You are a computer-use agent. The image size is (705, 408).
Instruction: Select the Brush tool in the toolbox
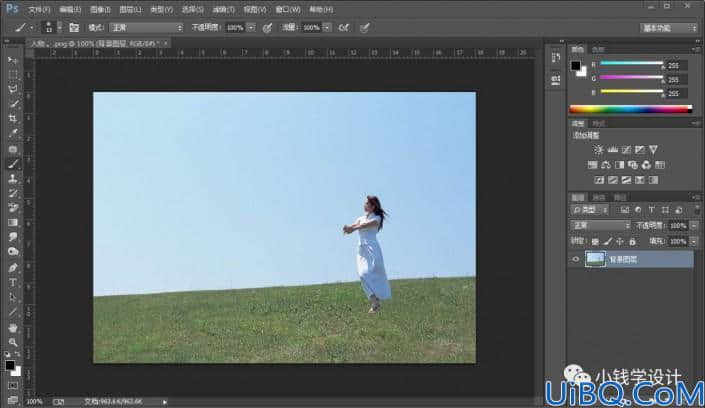[x=13, y=164]
